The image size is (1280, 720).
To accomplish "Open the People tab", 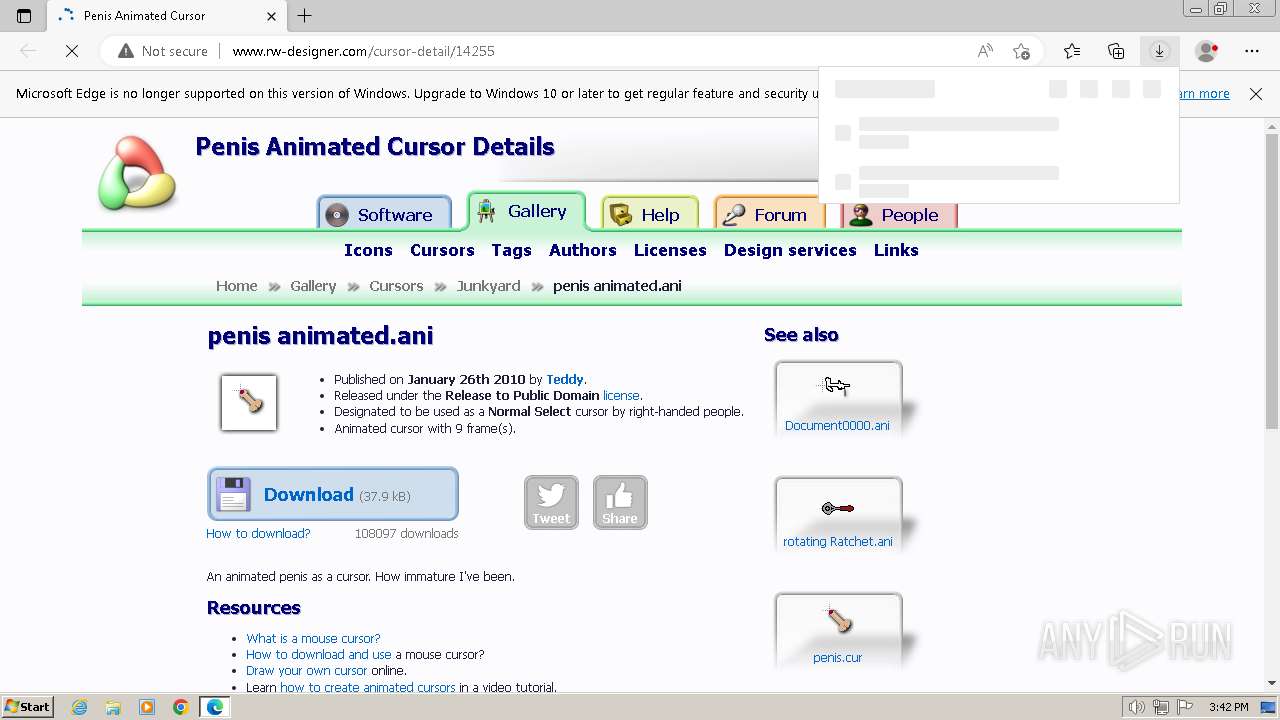I will (899, 214).
